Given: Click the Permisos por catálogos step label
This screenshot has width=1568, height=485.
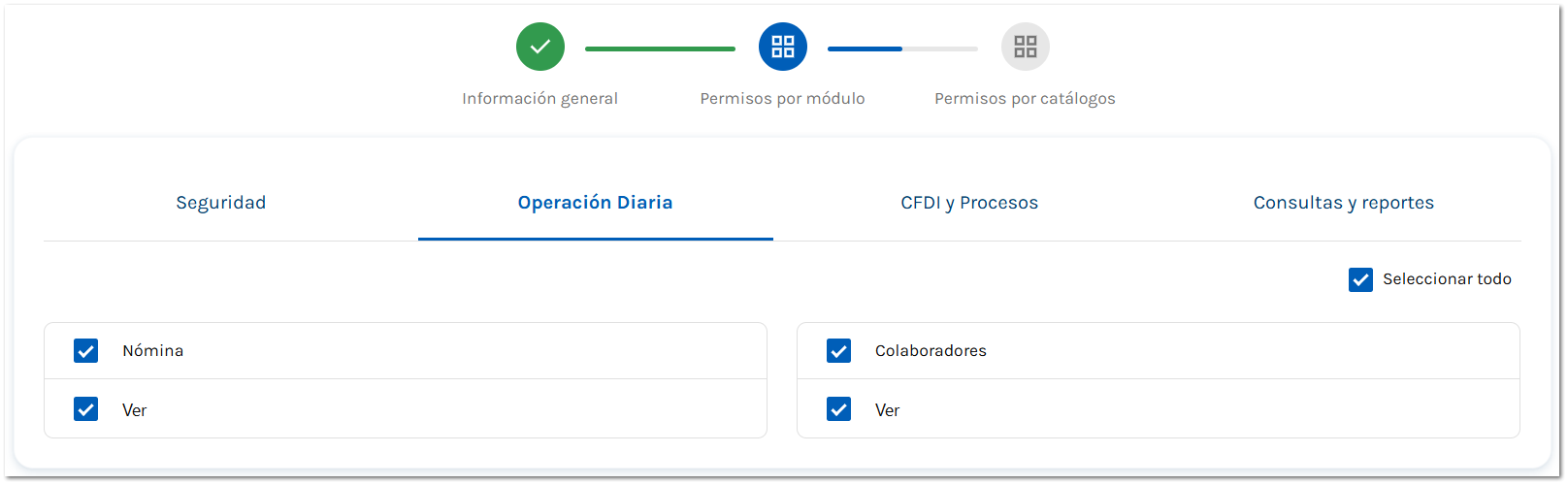Looking at the screenshot, I should 1025,99.
